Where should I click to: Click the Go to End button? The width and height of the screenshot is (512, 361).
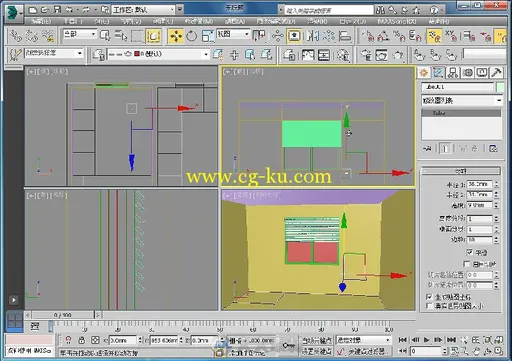point(451,340)
